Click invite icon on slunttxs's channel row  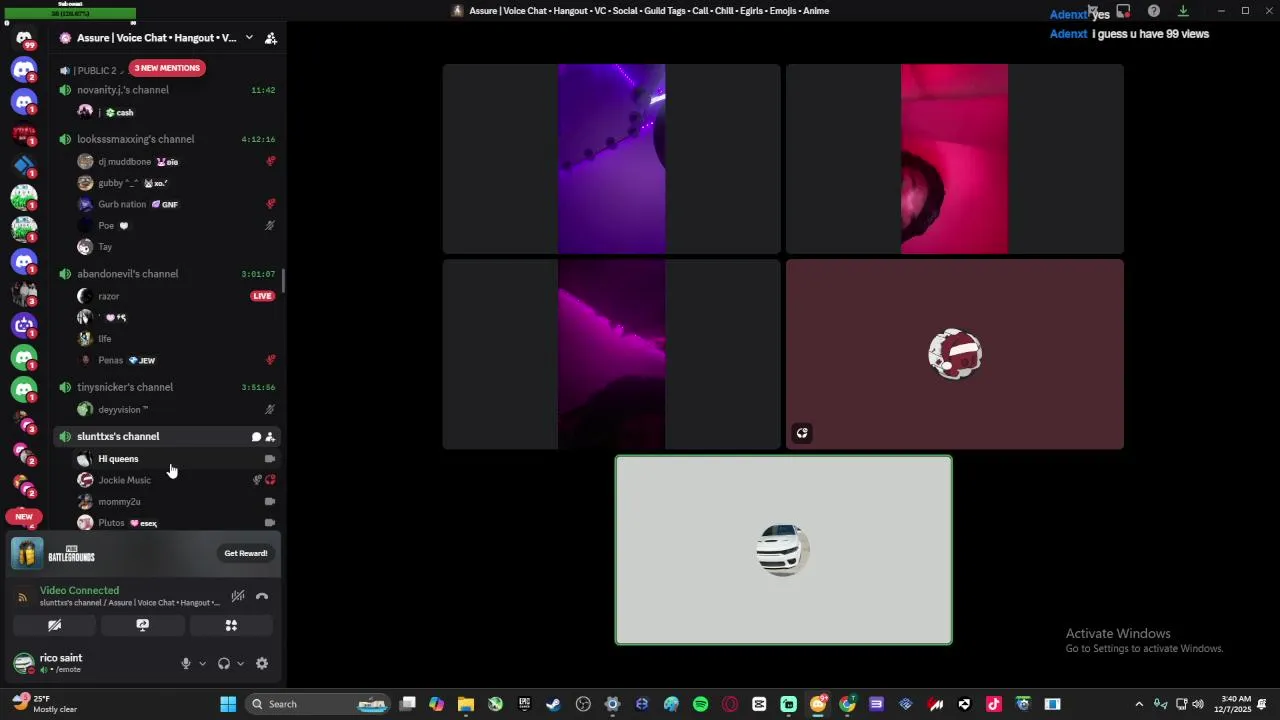tap(270, 437)
